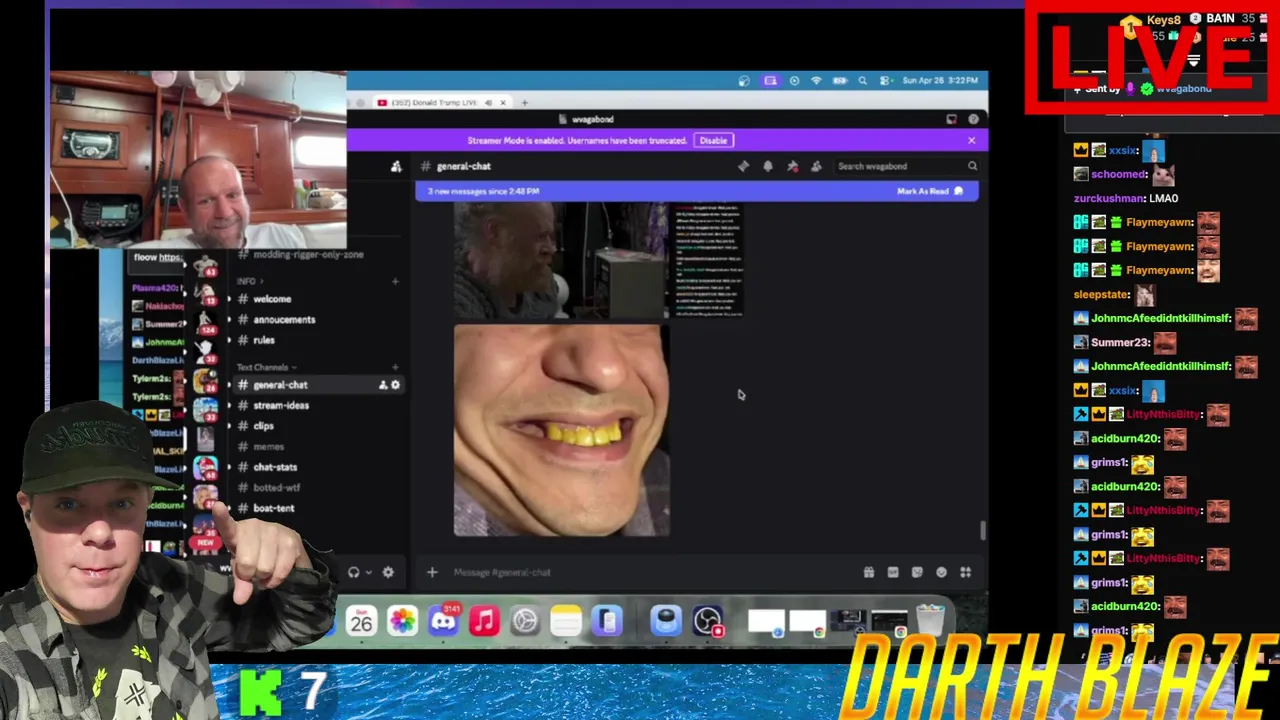Show the member list icon in header
This screenshot has height=720, width=1280.
pos(817,166)
